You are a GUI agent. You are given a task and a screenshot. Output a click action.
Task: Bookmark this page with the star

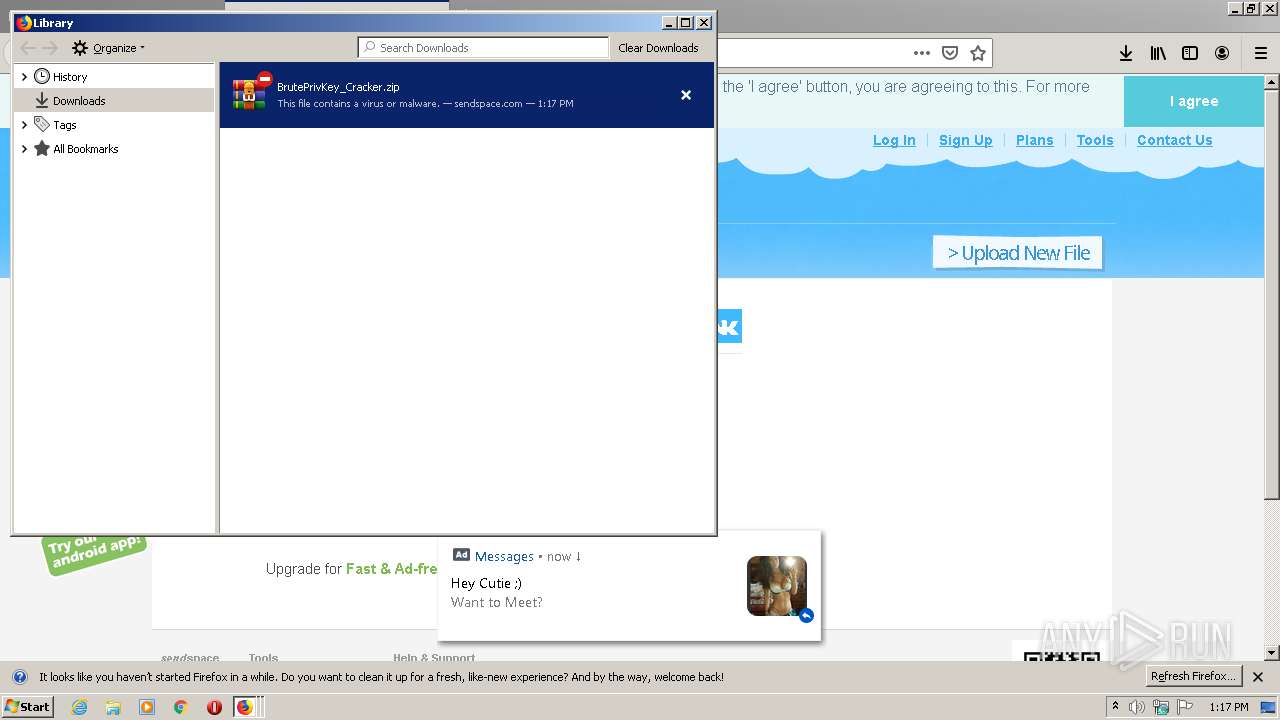(978, 53)
